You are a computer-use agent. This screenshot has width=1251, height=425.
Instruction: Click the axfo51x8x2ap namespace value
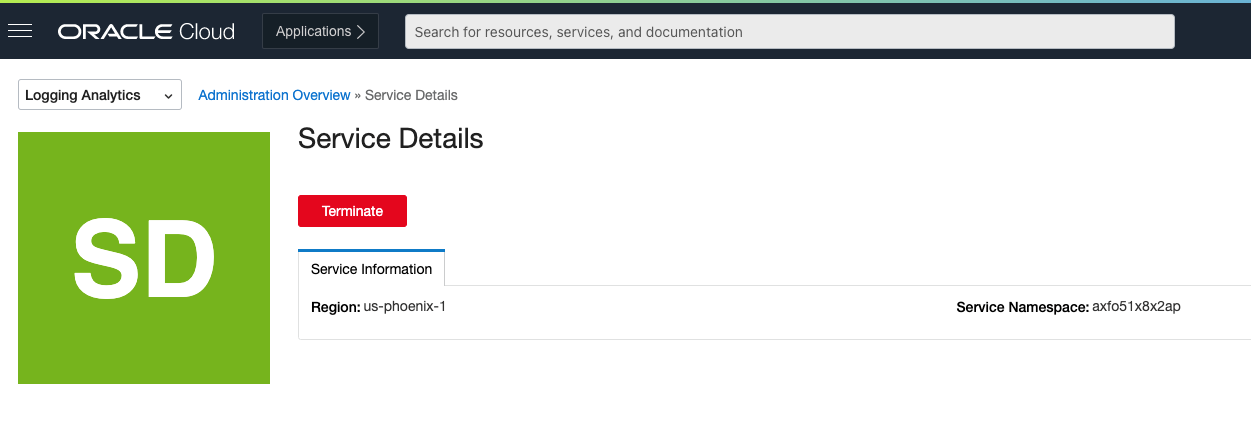(x=1136, y=307)
